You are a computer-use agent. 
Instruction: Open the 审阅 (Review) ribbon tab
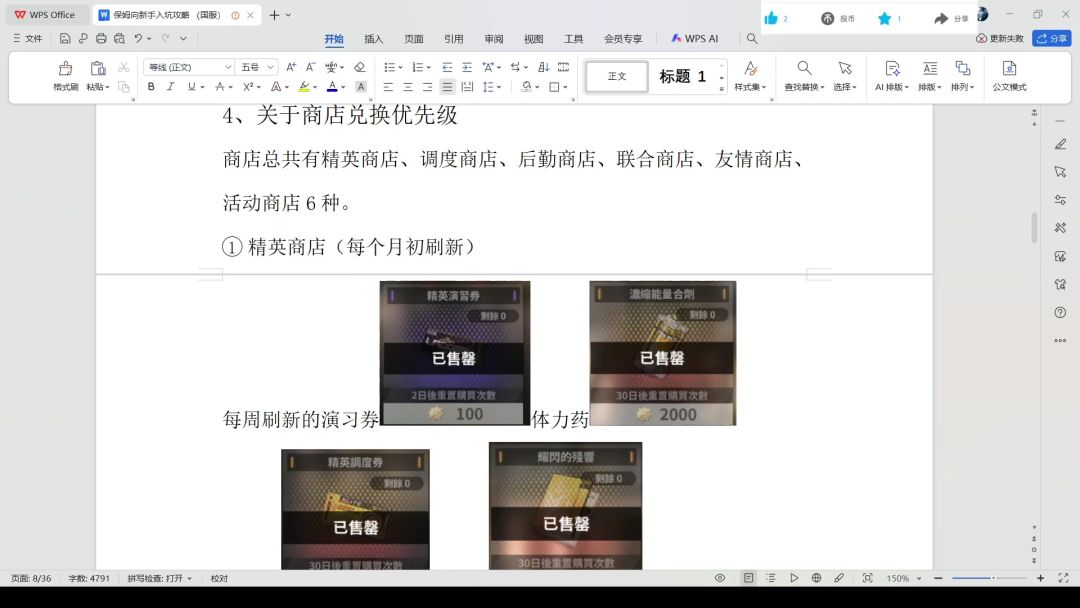pos(493,39)
